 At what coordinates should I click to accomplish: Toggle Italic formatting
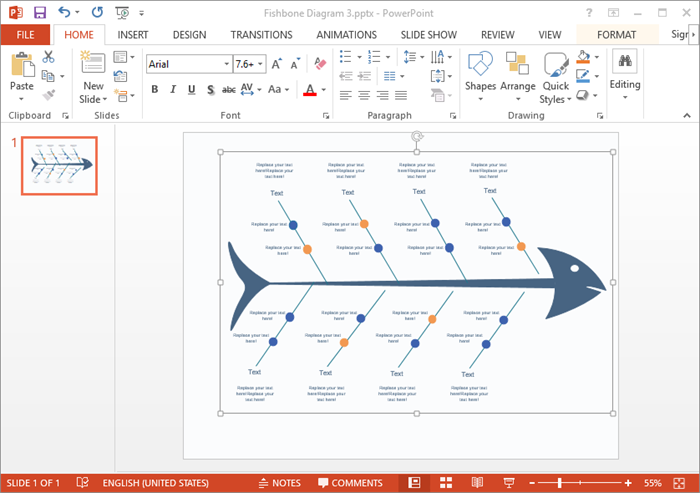[x=174, y=90]
